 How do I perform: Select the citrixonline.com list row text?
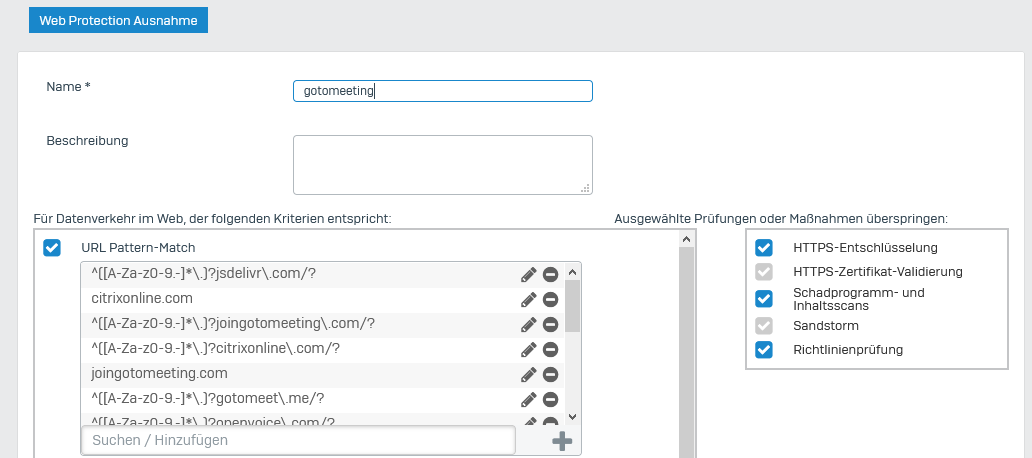[x=142, y=299]
